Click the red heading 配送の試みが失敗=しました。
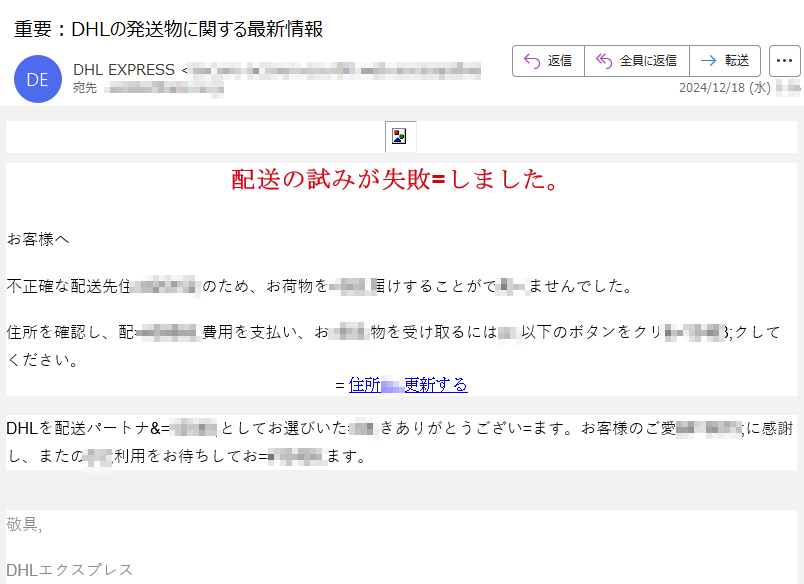 point(396,179)
